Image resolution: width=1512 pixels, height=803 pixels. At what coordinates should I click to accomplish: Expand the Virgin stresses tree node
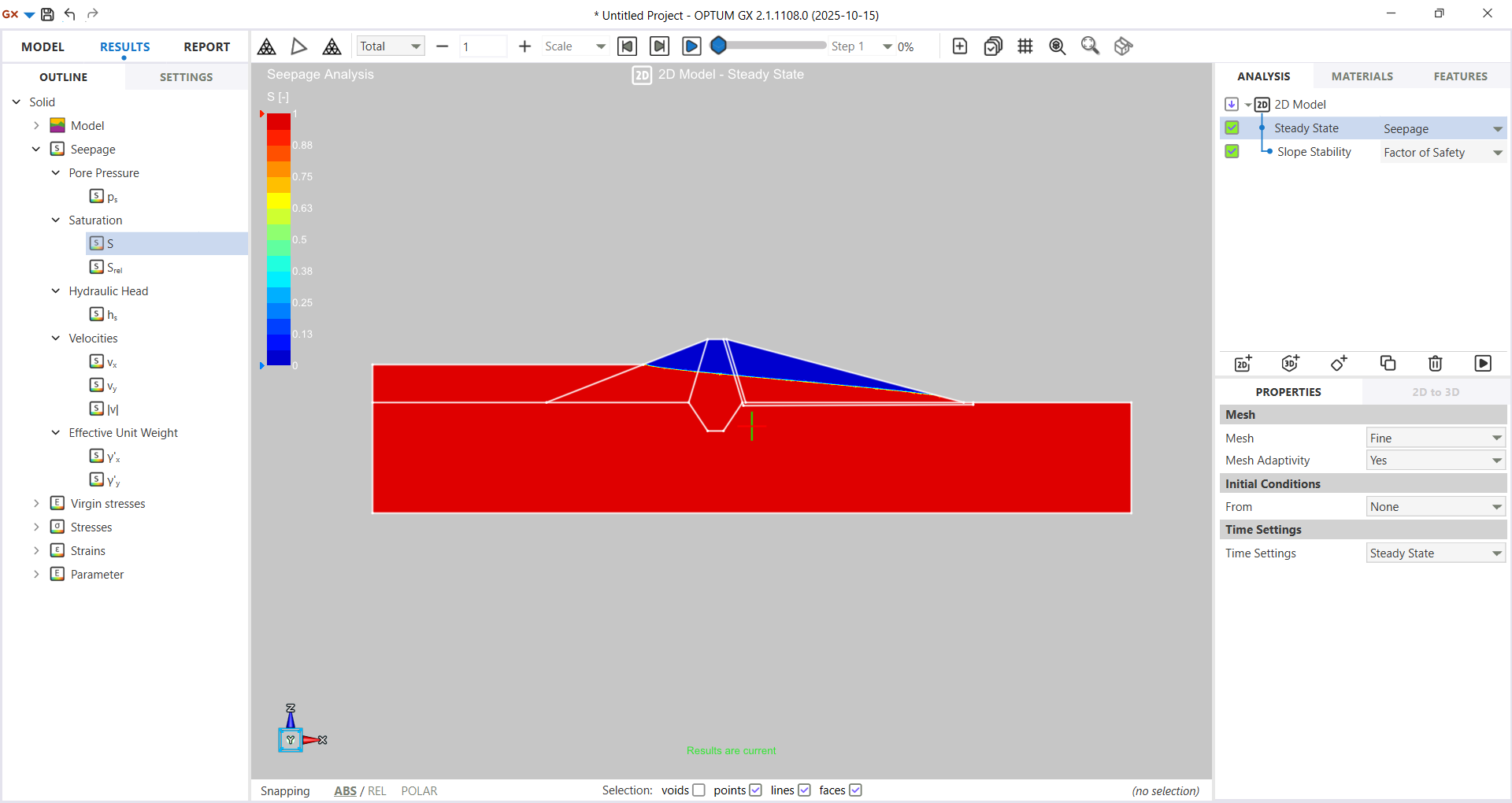36,504
